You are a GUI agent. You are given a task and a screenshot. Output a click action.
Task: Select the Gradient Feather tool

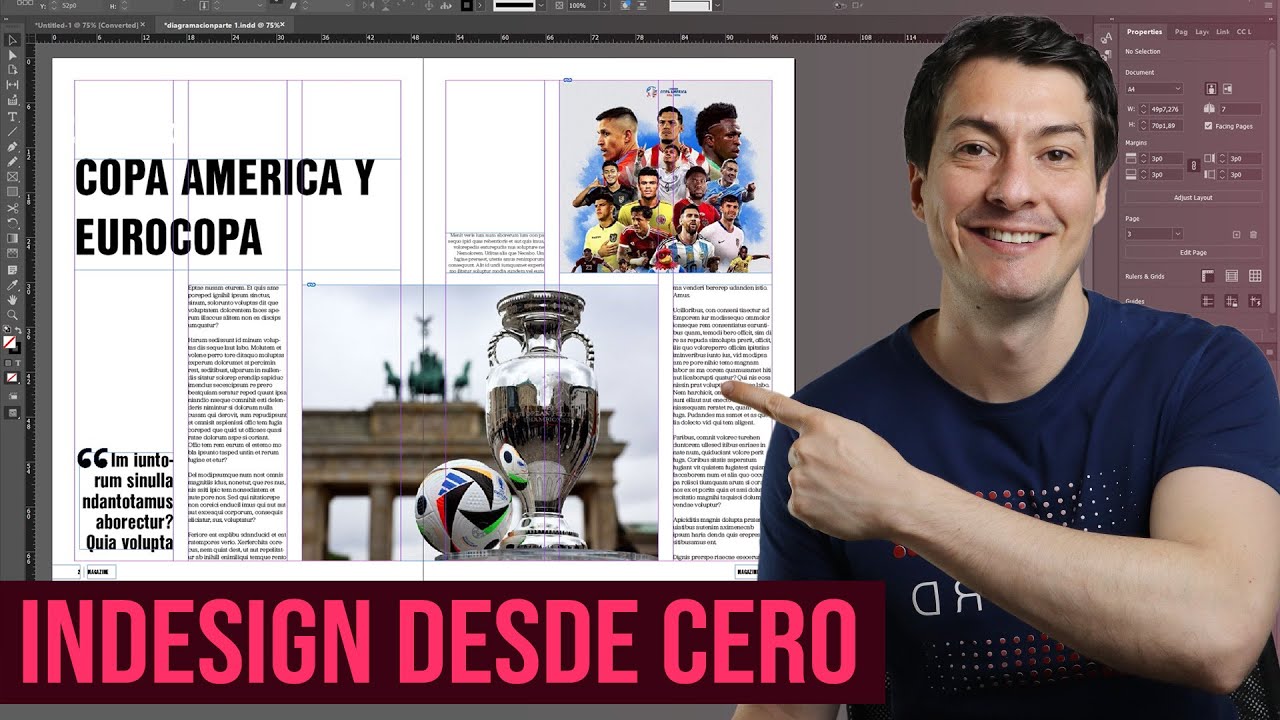(12, 253)
